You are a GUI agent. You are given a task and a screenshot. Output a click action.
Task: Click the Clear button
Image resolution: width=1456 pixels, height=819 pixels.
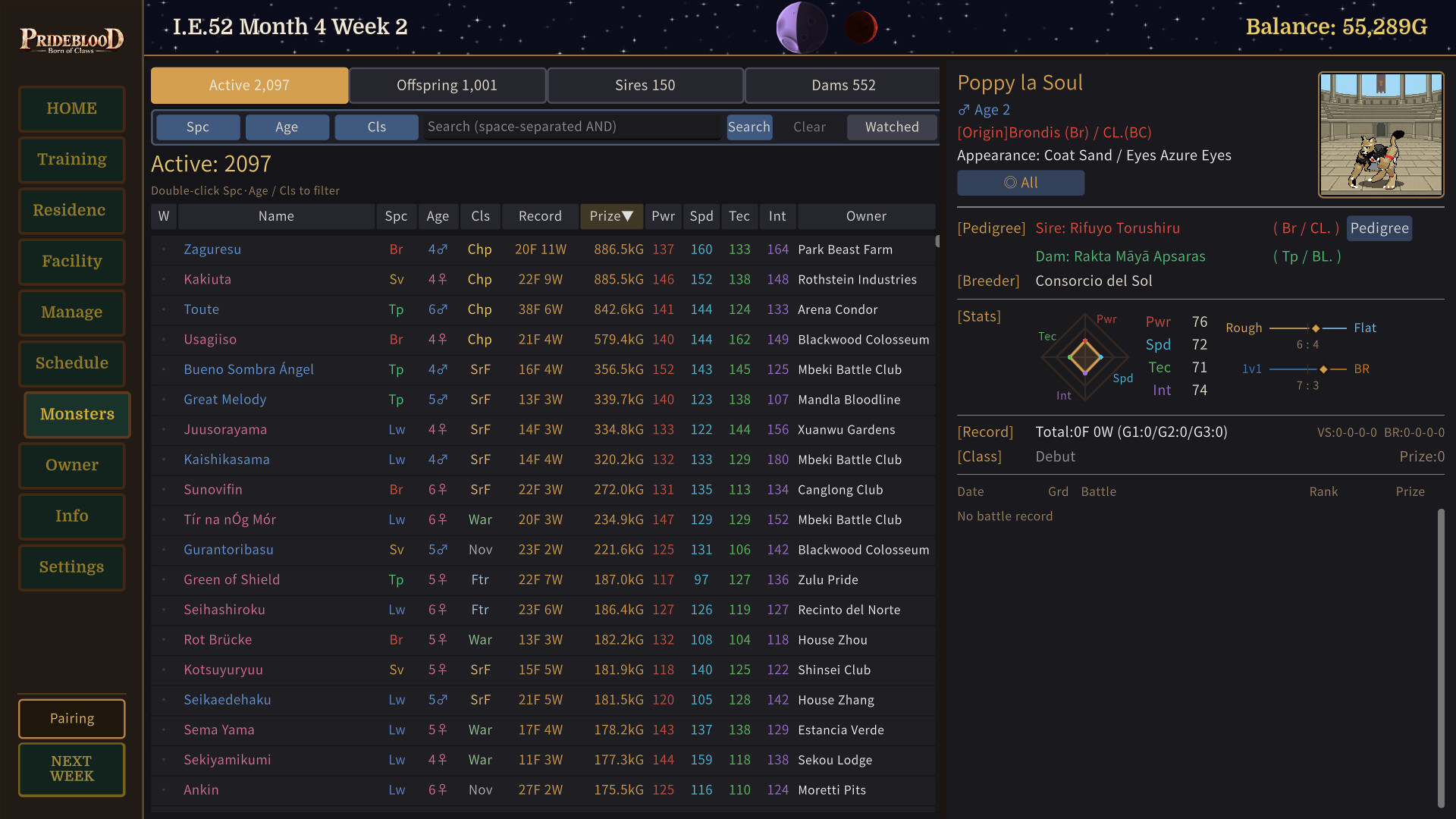809,127
